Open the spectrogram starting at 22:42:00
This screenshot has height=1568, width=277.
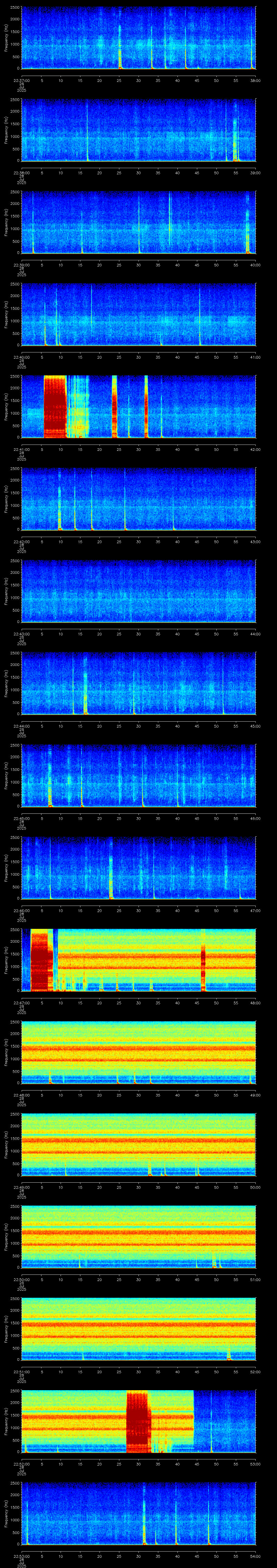pyautogui.click(x=138, y=500)
